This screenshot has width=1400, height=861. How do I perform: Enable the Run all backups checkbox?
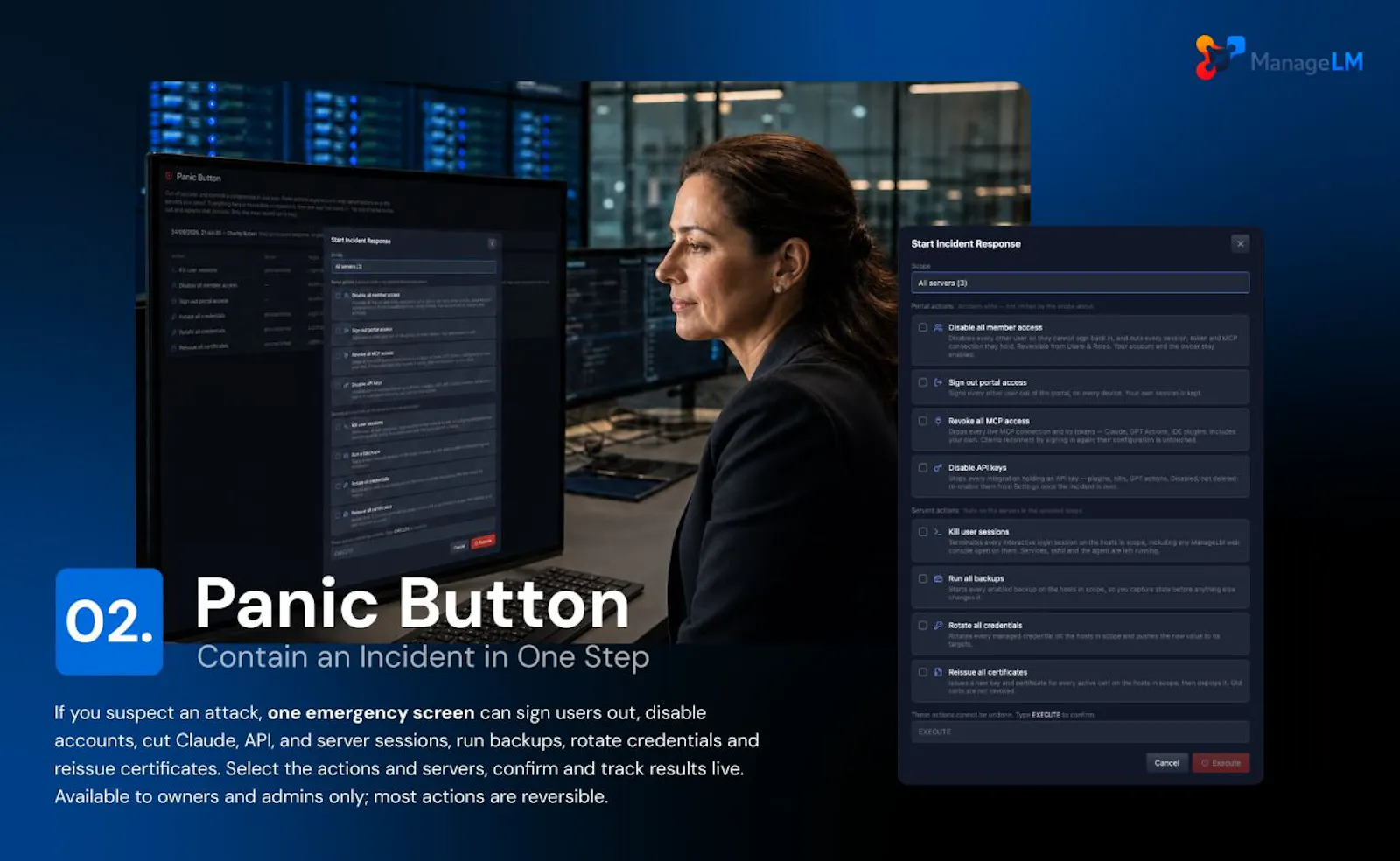pyautogui.click(x=922, y=578)
